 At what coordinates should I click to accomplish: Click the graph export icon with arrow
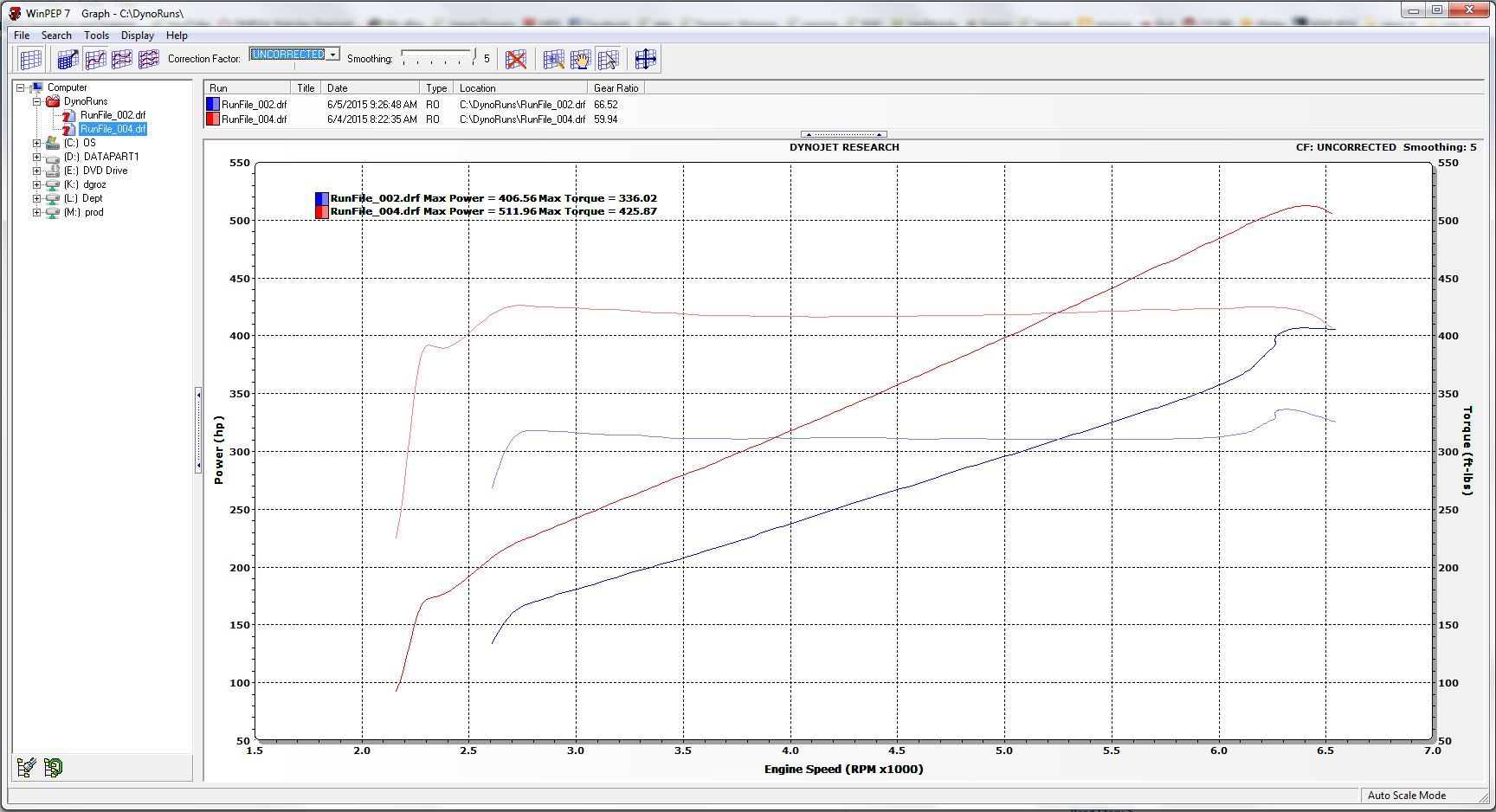coord(68,59)
